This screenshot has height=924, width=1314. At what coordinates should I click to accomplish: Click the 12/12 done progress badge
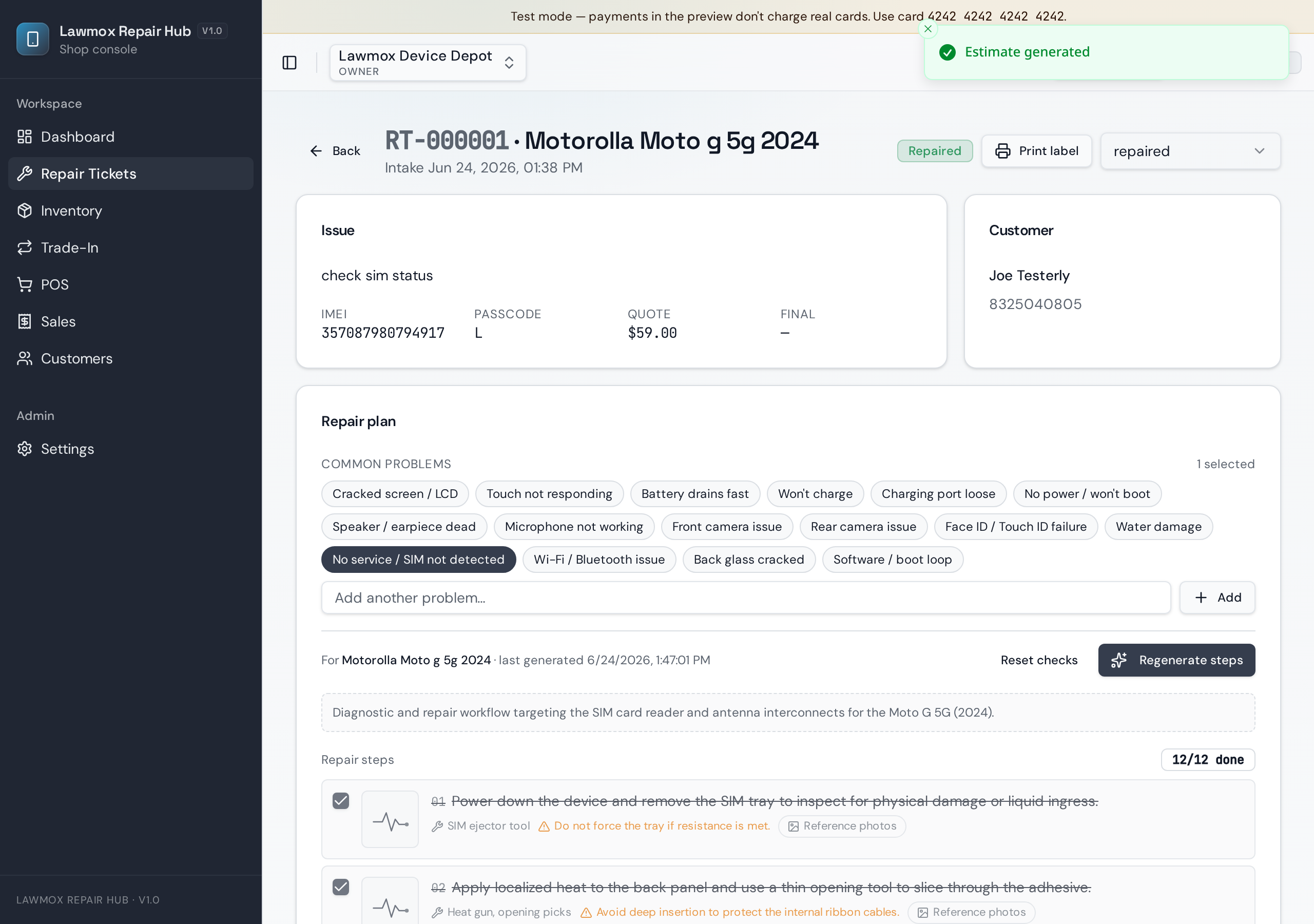tap(1208, 760)
